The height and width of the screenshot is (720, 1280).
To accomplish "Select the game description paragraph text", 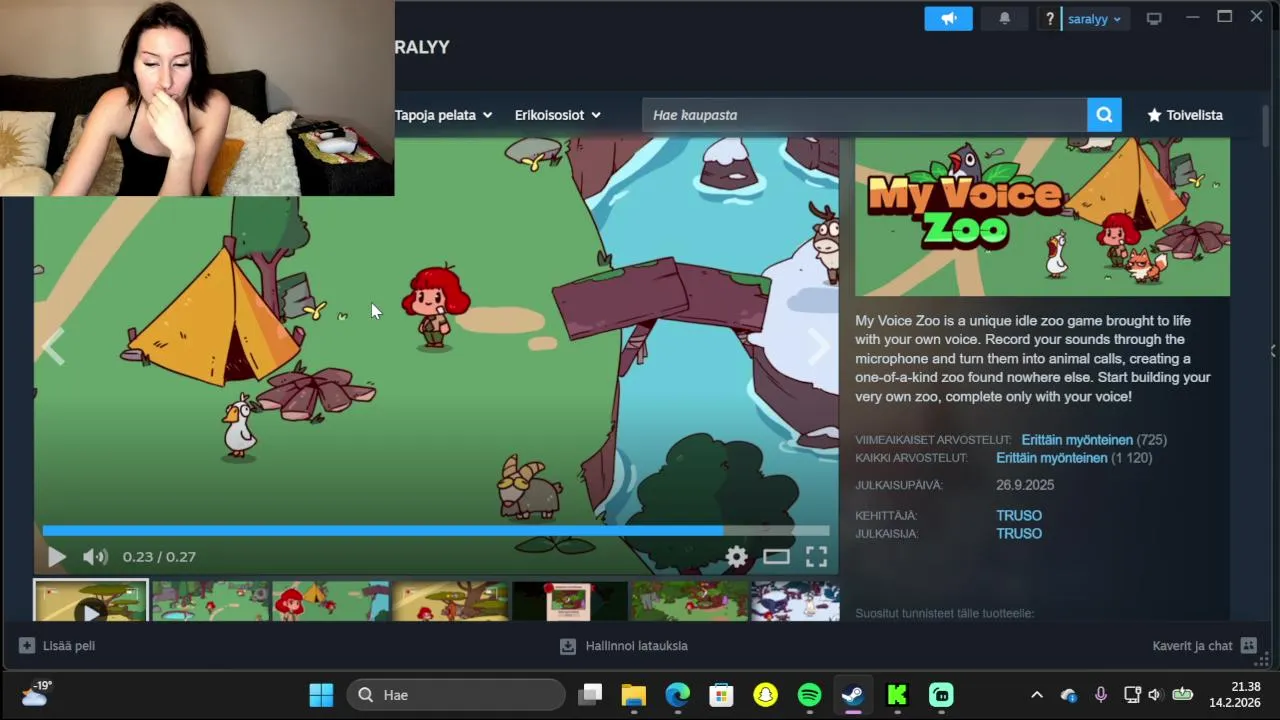I will pos(1034,359).
